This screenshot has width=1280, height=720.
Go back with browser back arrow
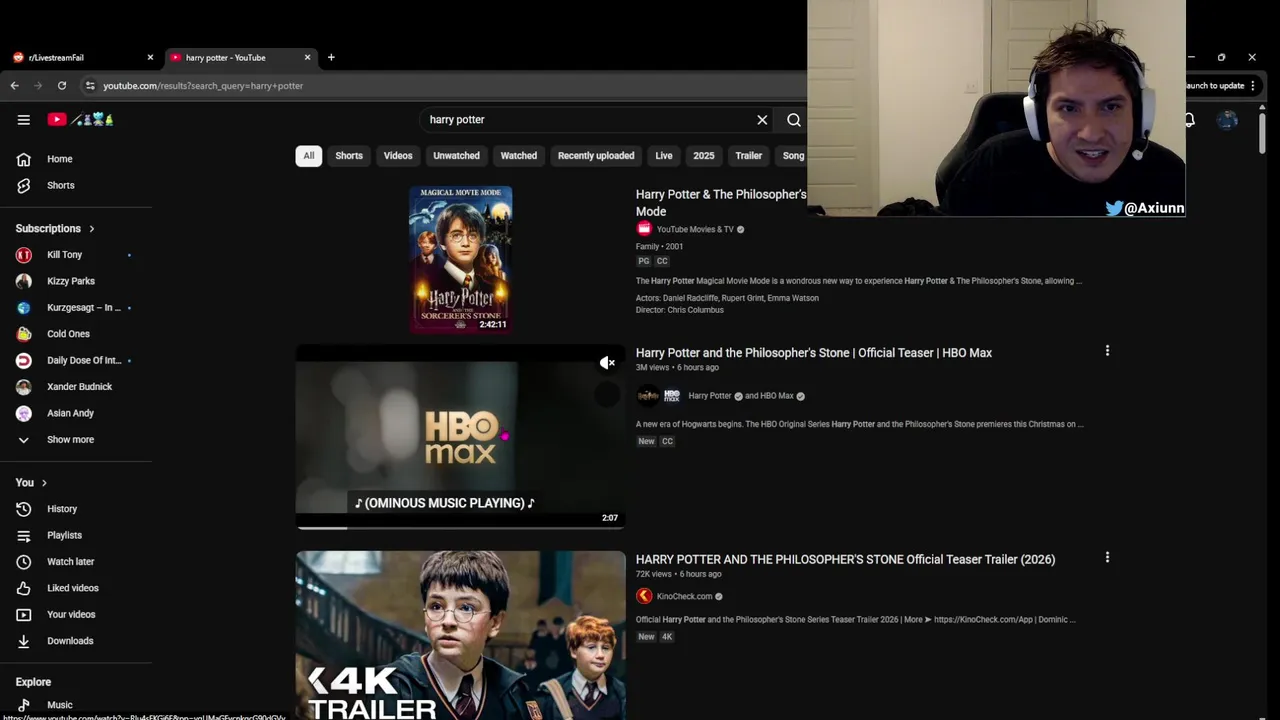(15, 86)
